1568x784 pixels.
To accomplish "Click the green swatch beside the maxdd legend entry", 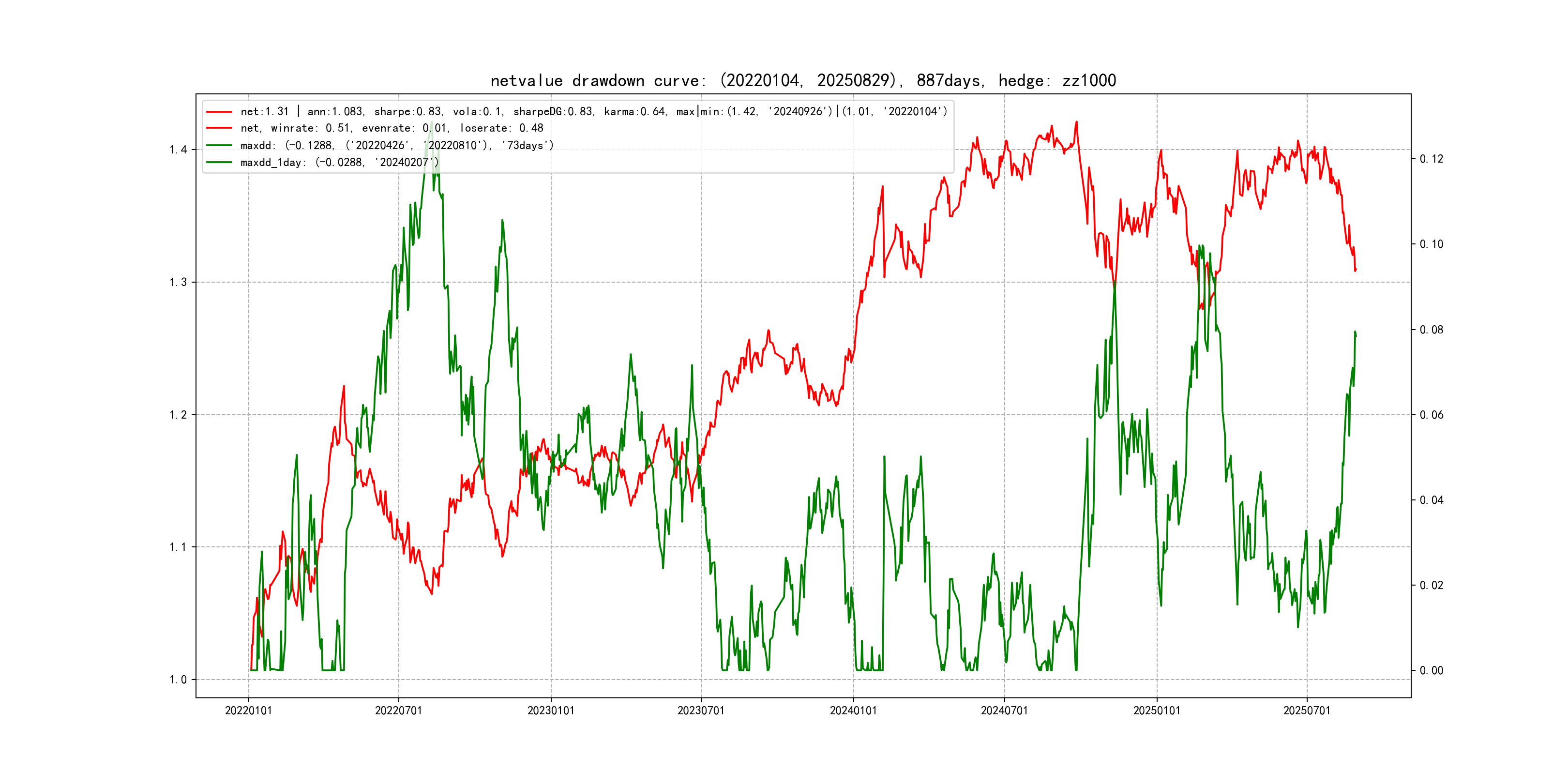I will [219, 146].
